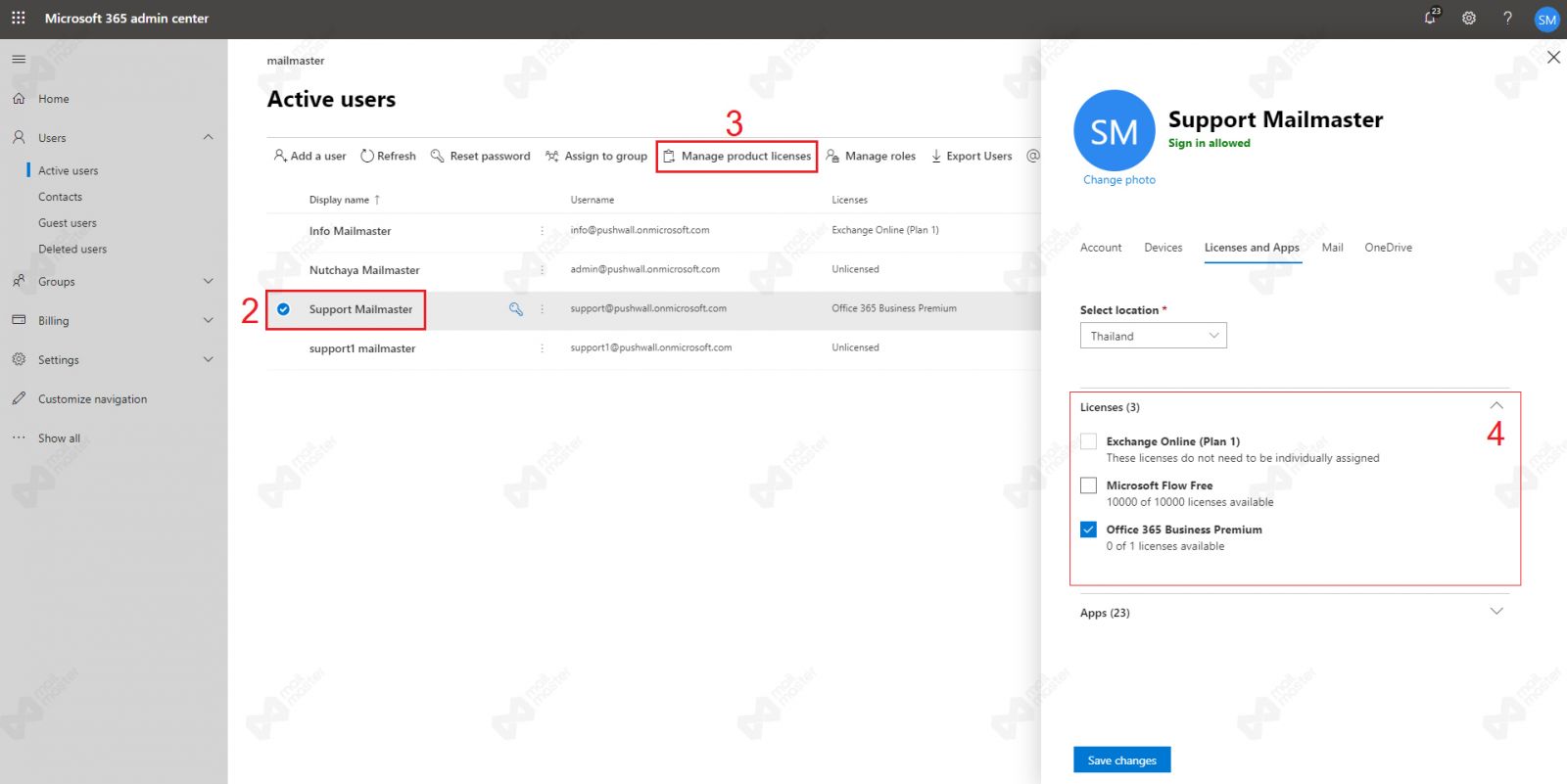Open the Select location Thailand dropdown
Screen dimensions: 1567x784
[1153, 336]
